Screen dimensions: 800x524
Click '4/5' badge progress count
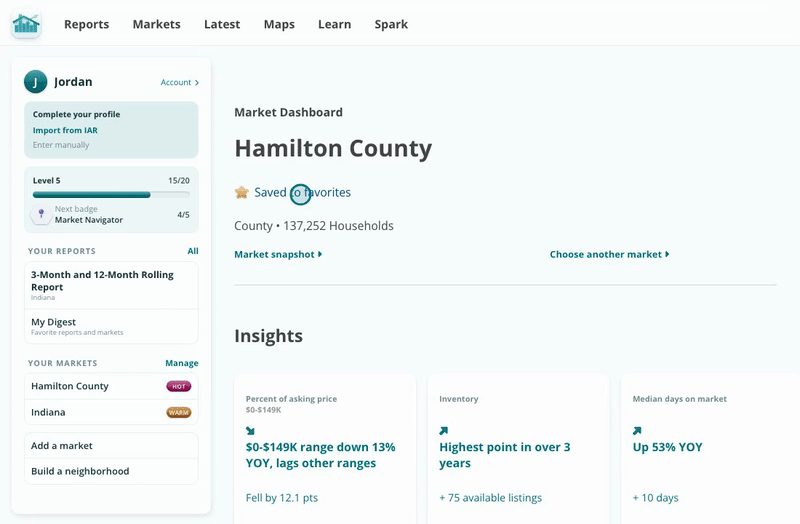click(183, 215)
